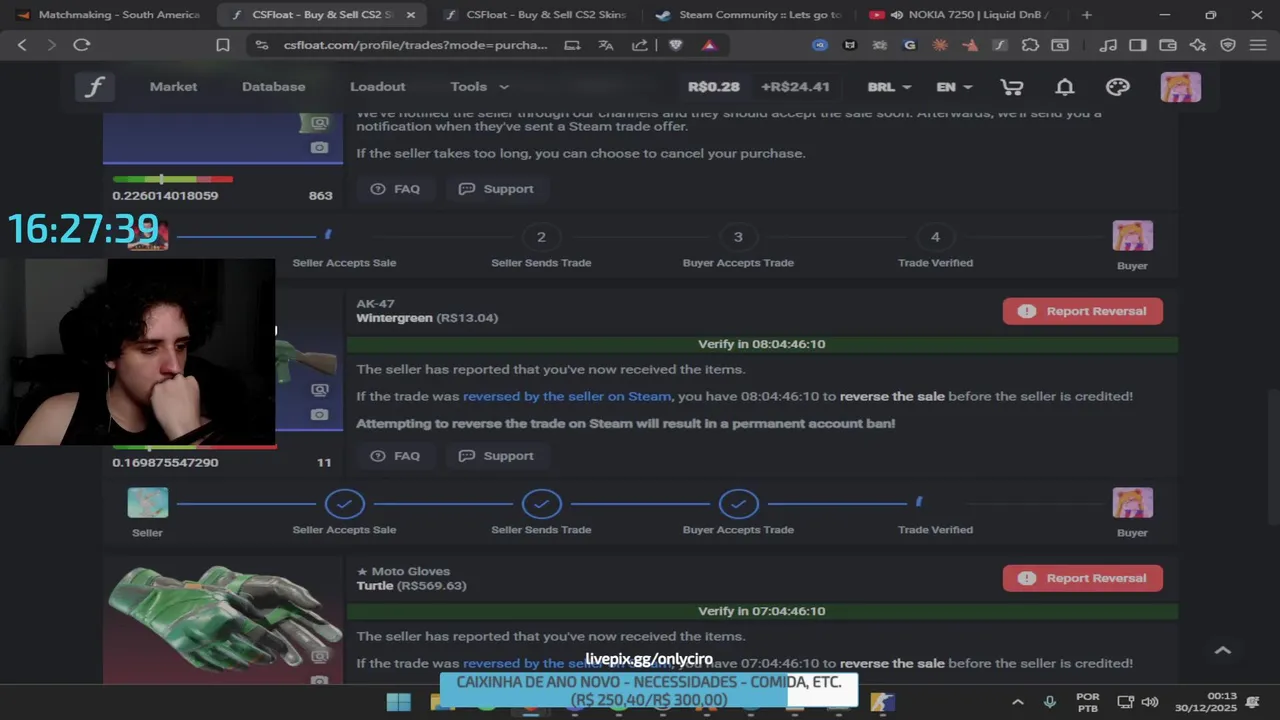Open the browser sidebar panel icon
1280x720 pixels.
tap(1137, 45)
